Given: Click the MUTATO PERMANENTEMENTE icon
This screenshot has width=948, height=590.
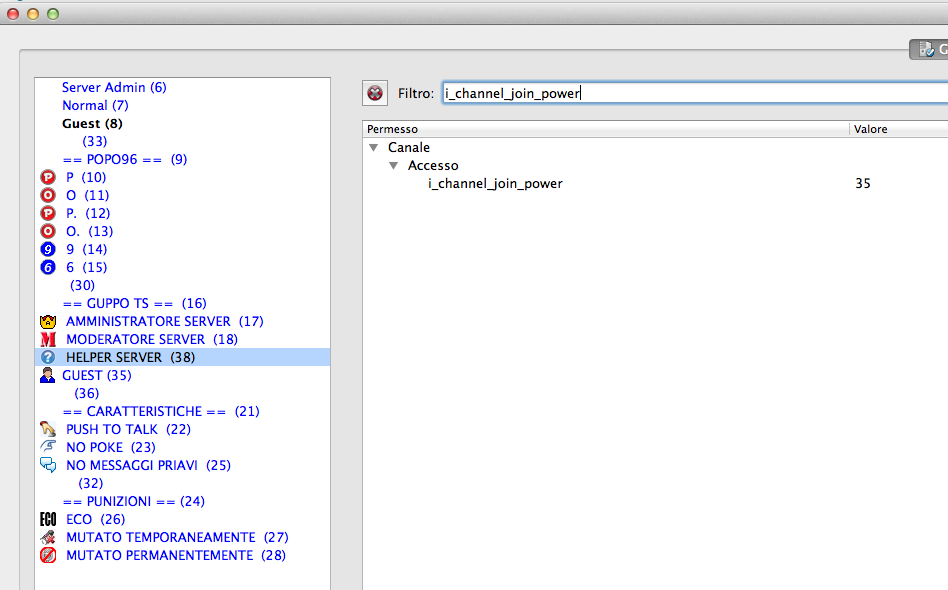Looking at the screenshot, I should click(47, 555).
